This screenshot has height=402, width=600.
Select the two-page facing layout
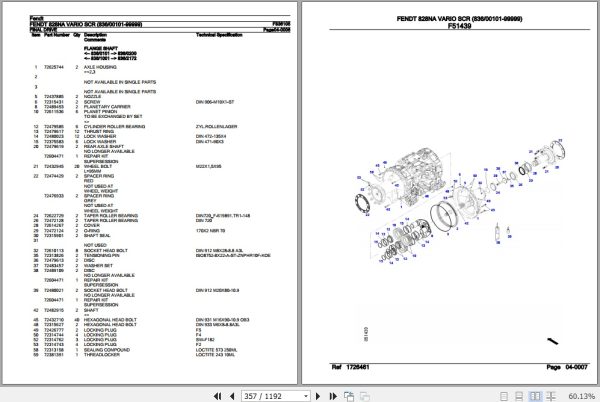(535, 396)
